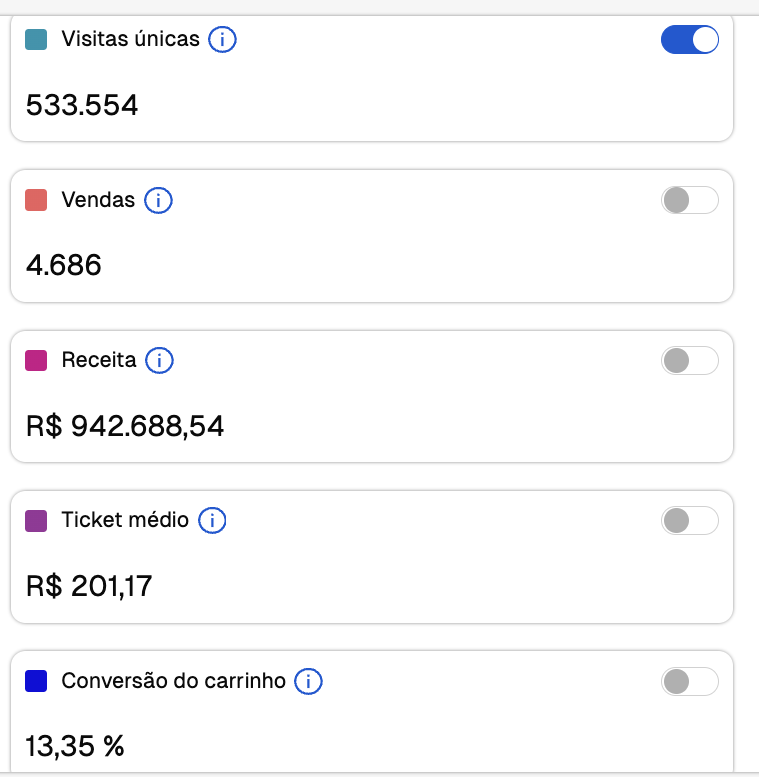Click the 533.554 visits value
759x777 pixels.
point(82,105)
